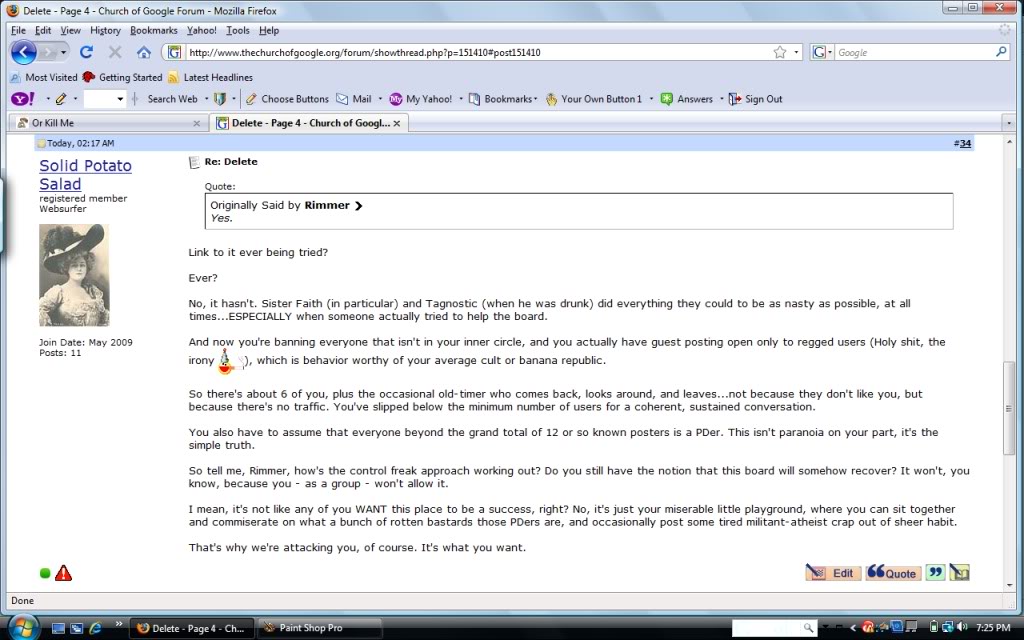Click the page vertical scrollbar thumb

click(1009, 408)
